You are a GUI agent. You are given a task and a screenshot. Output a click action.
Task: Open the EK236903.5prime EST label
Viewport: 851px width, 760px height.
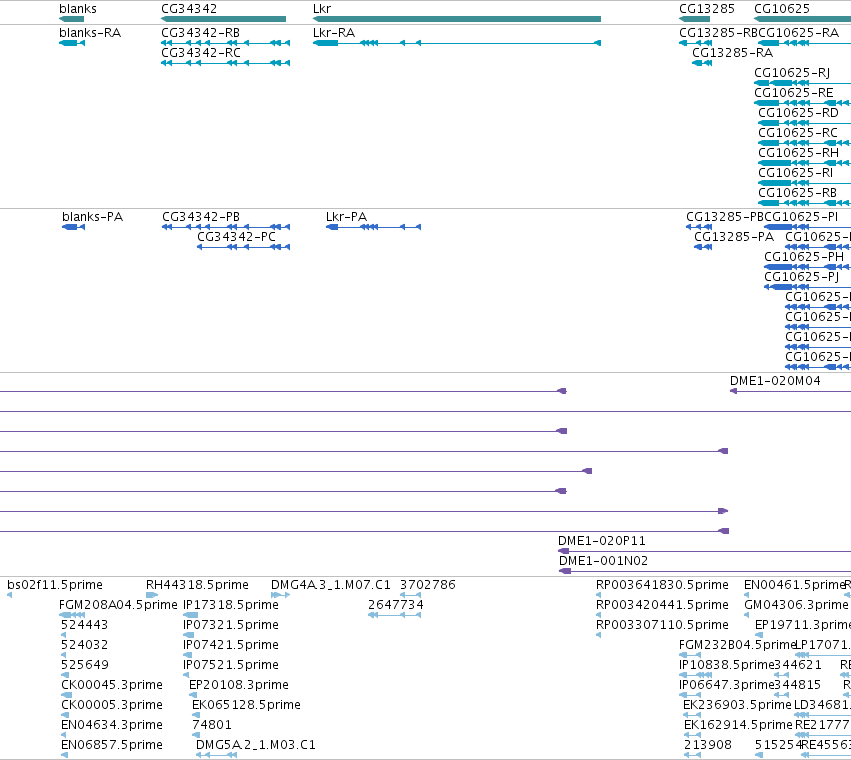click(737, 706)
